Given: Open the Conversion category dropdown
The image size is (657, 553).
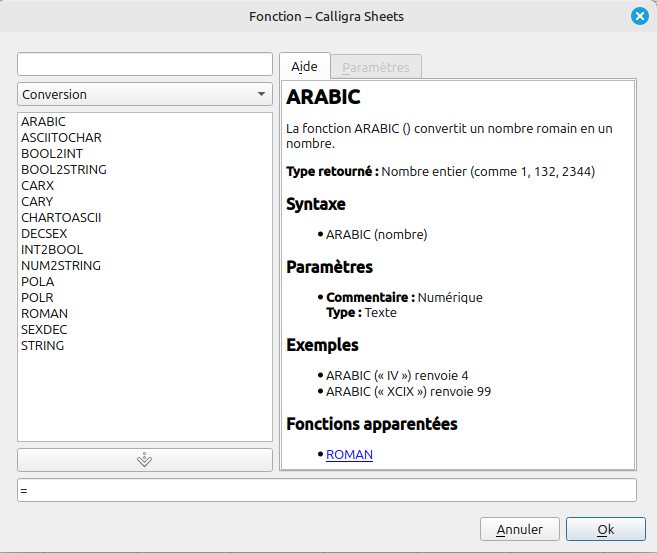Looking at the screenshot, I should coord(145,94).
